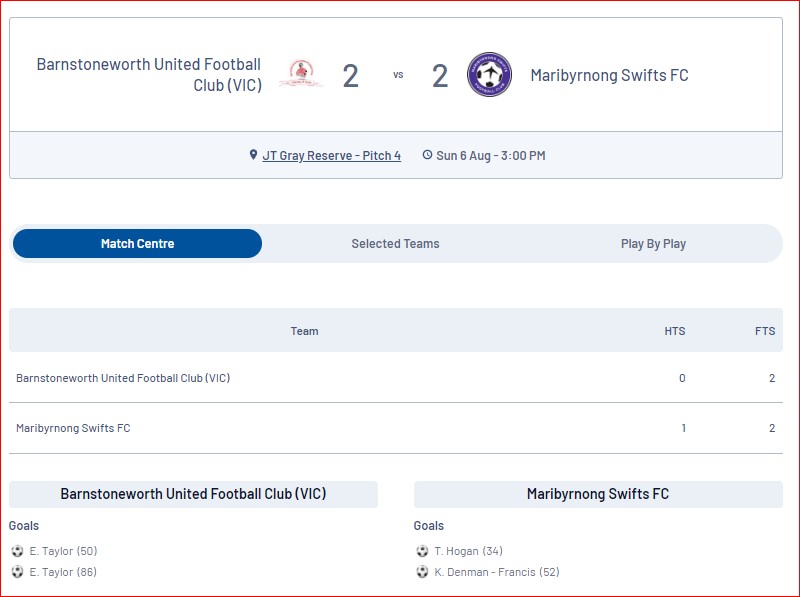Screen dimensions: 800x597
Task: Click the Barnstoneworth United club logo
Action: pos(301,74)
